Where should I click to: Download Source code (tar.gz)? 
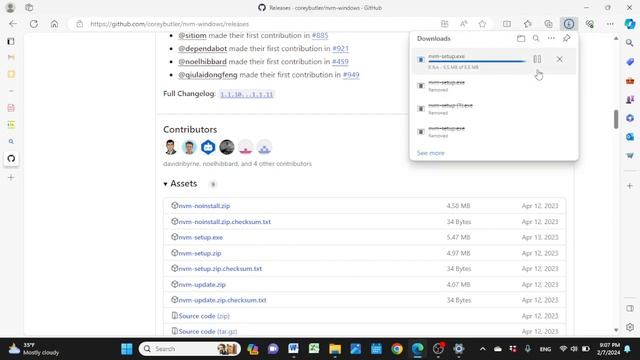[x=208, y=331]
